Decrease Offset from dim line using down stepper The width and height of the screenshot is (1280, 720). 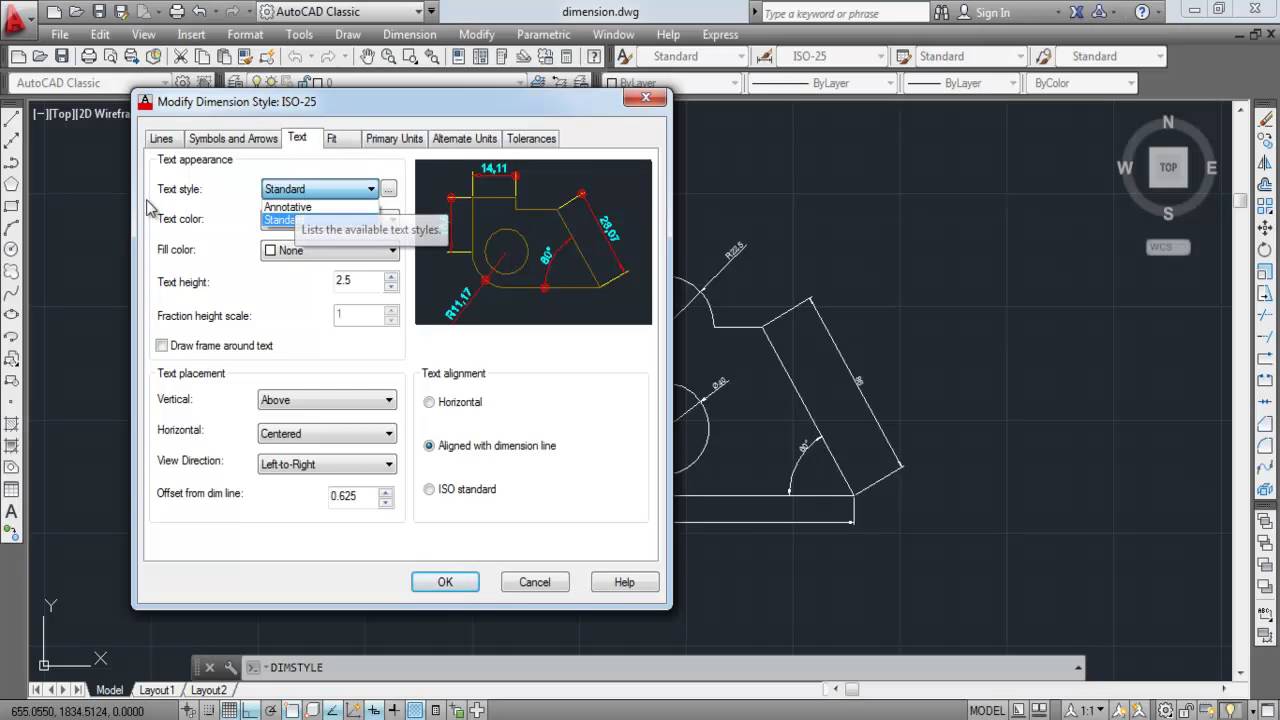pos(386,501)
